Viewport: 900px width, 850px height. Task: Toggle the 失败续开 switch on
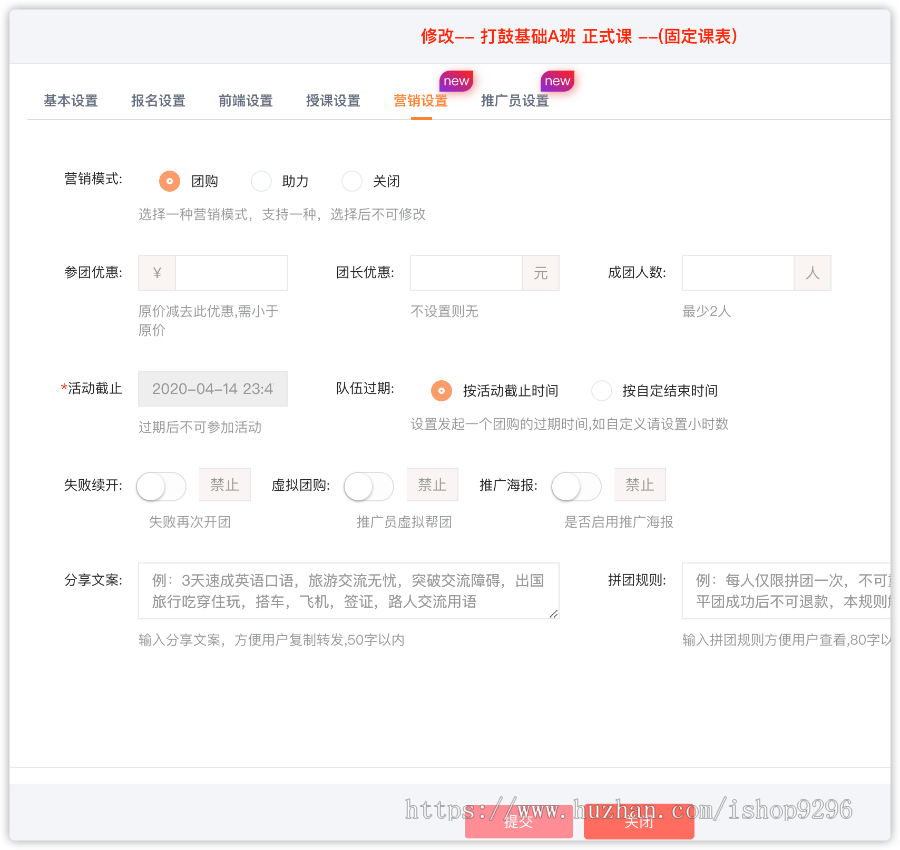coord(160,484)
